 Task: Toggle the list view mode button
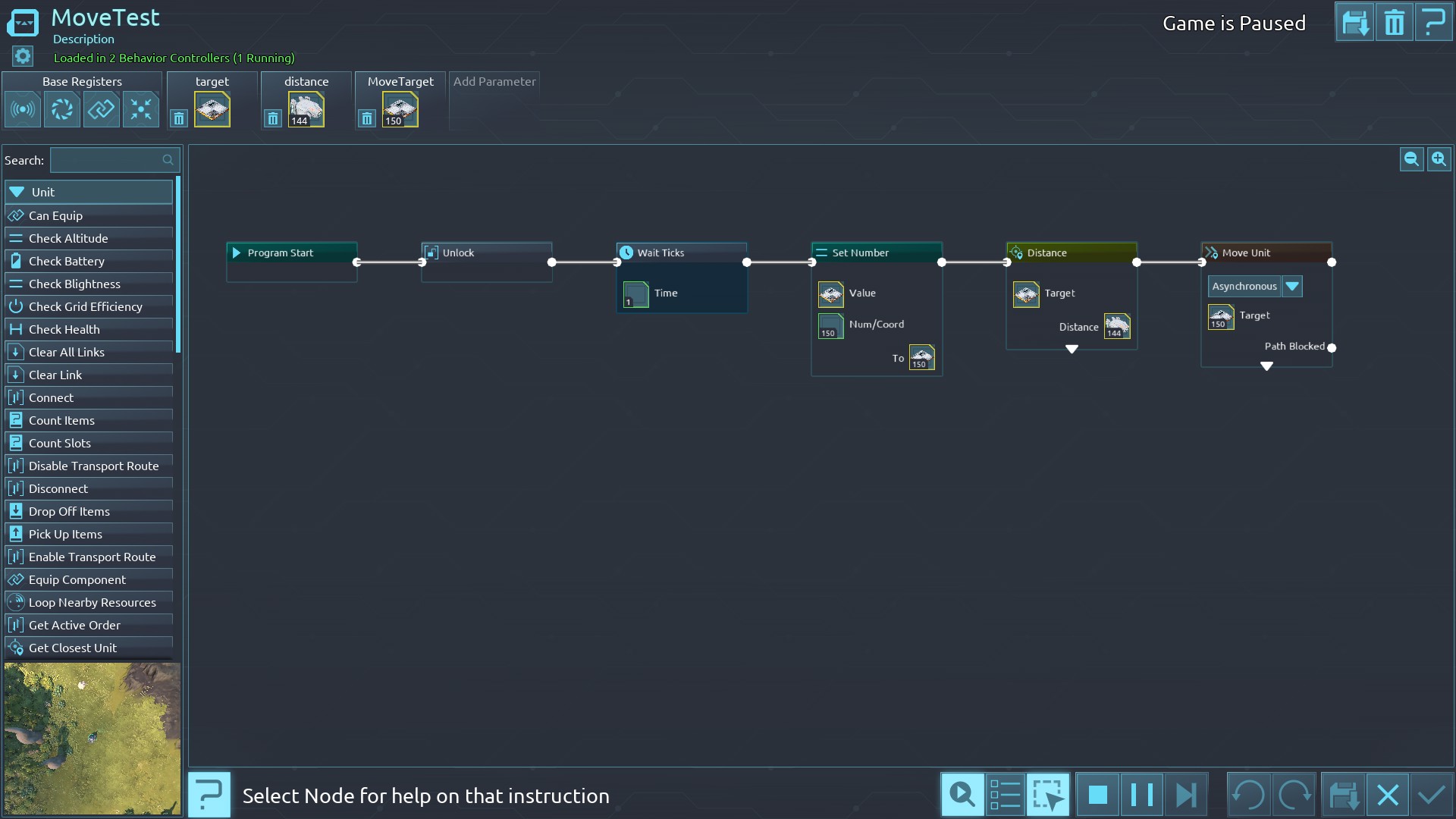pyautogui.click(x=1005, y=795)
